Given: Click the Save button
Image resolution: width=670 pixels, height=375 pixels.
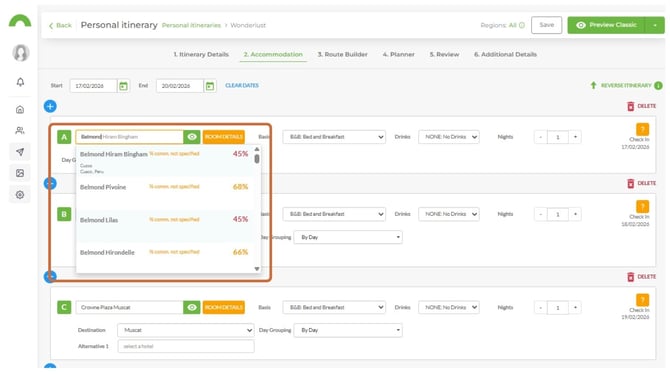Looking at the screenshot, I should click(x=547, y=25).
